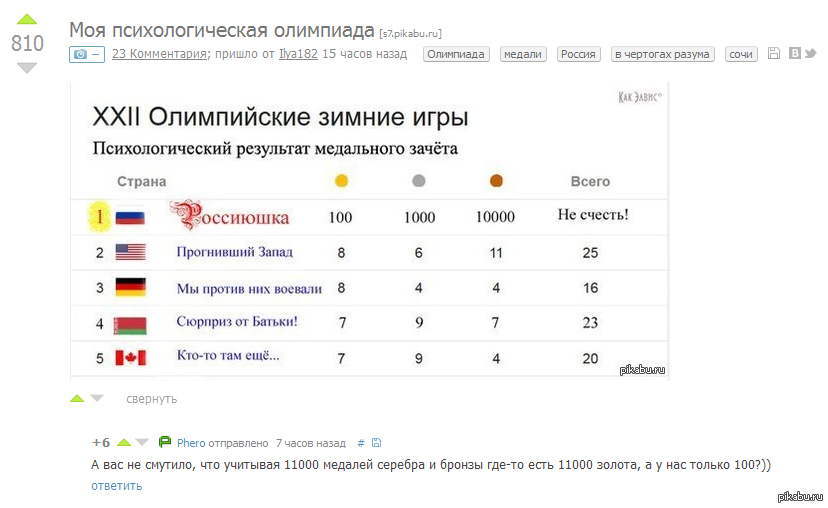Select the медали tag
The height and width of the screenshot is (508, 828).
[x=523, y=54]
